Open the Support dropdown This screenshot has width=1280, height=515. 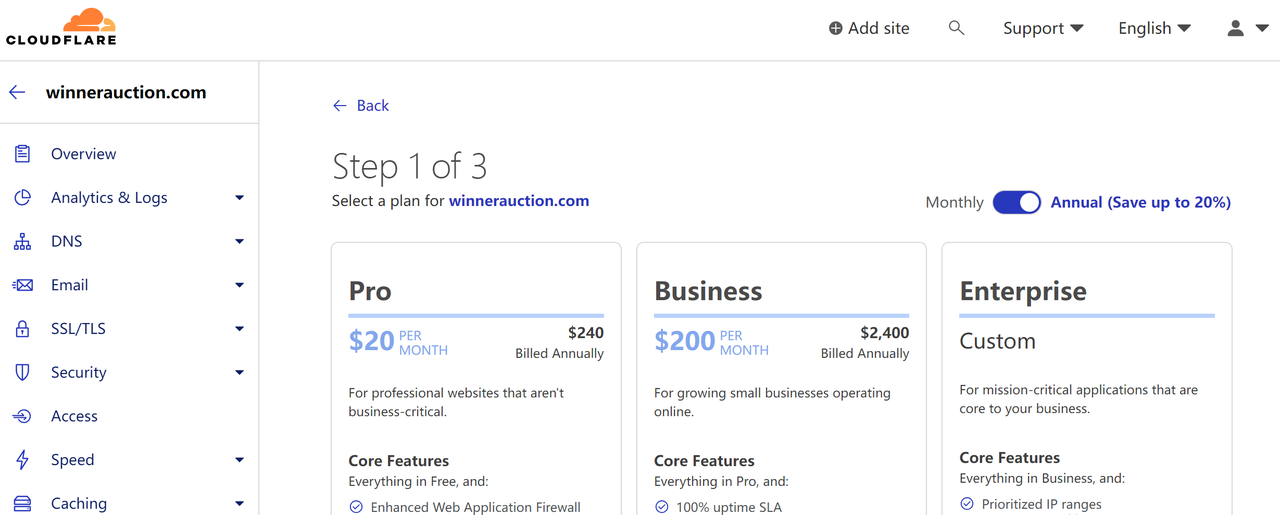pyautogui.click(x=1043, y=28)
